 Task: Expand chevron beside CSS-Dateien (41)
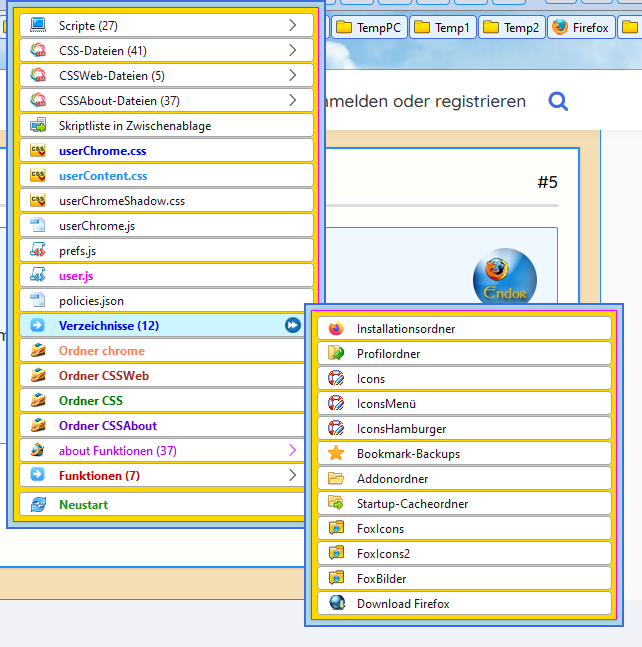click(293, 50)
